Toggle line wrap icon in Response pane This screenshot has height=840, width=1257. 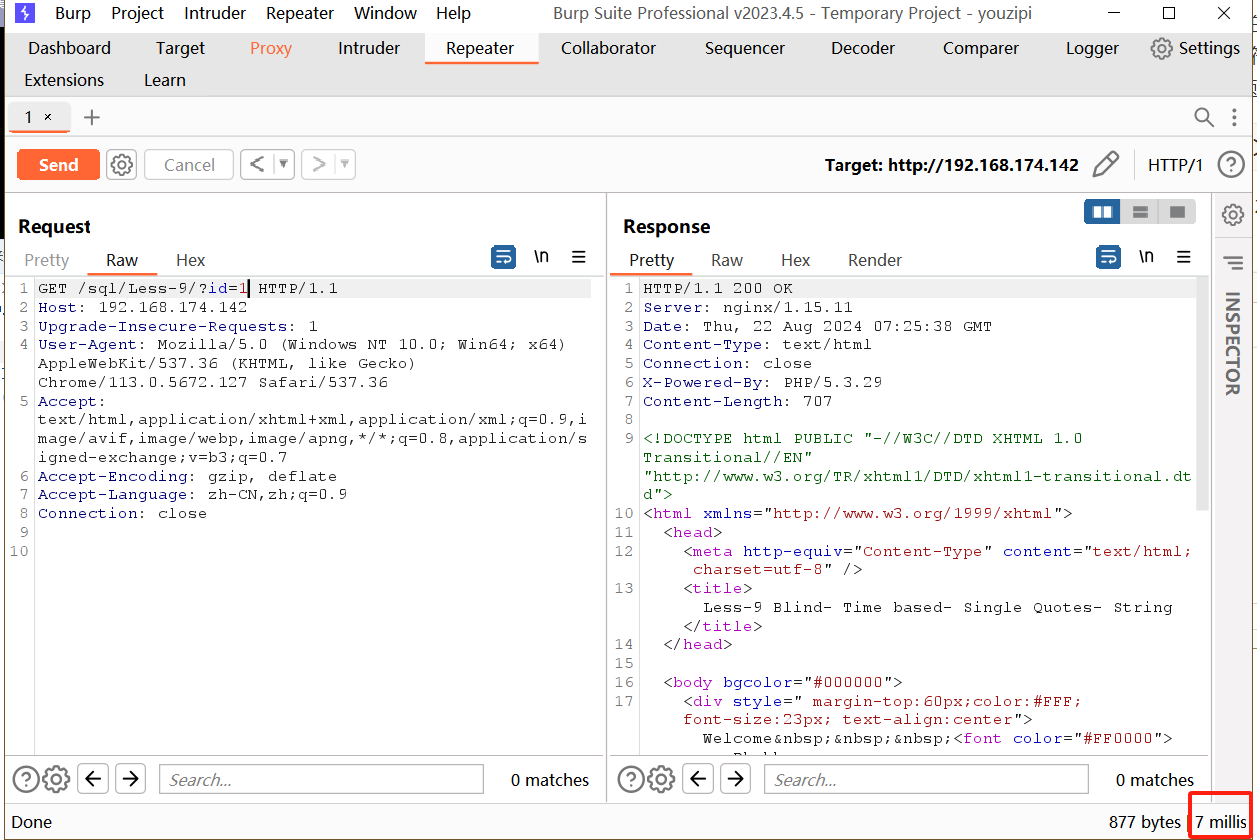[1109, 257]
